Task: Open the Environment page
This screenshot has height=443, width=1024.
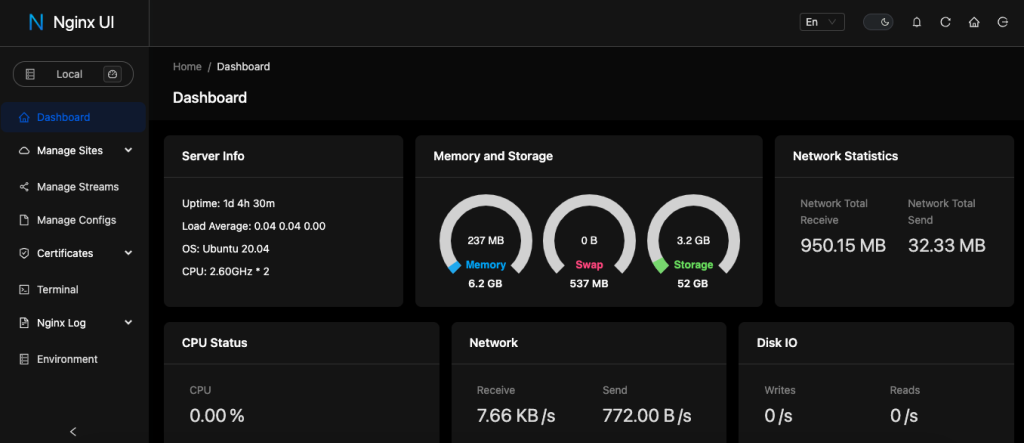Action: [x=67, y=359]
